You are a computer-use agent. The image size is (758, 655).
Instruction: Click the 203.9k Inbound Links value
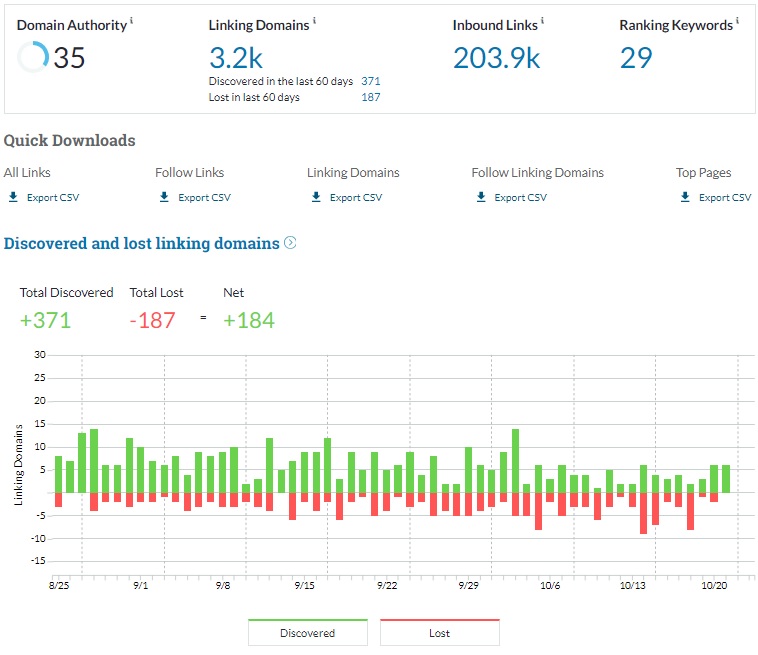496,58
